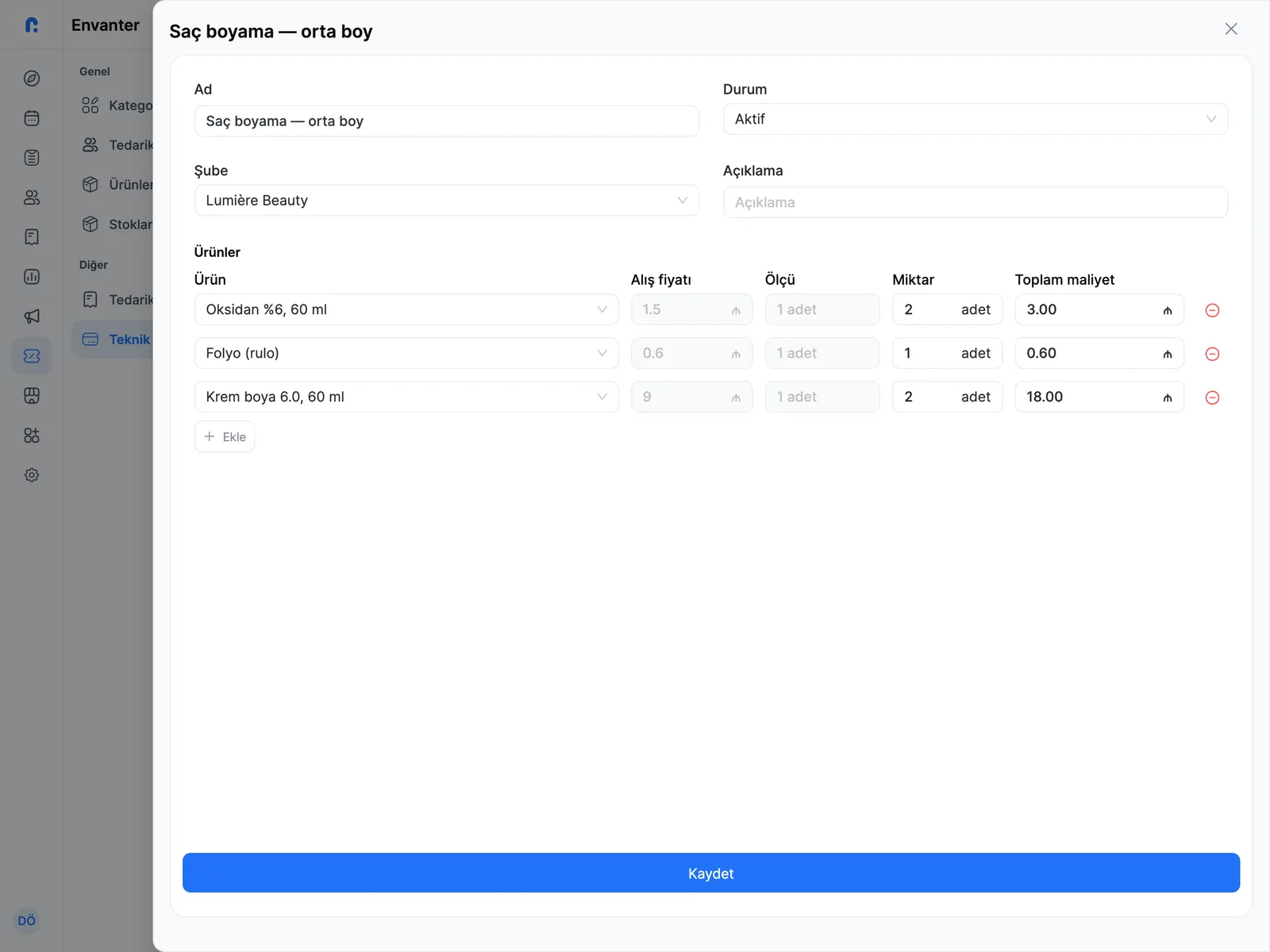Viewport: 1270px width, 952px height.
Task: Open Tedarik item under Diğer section
Action: pos(116,300)
